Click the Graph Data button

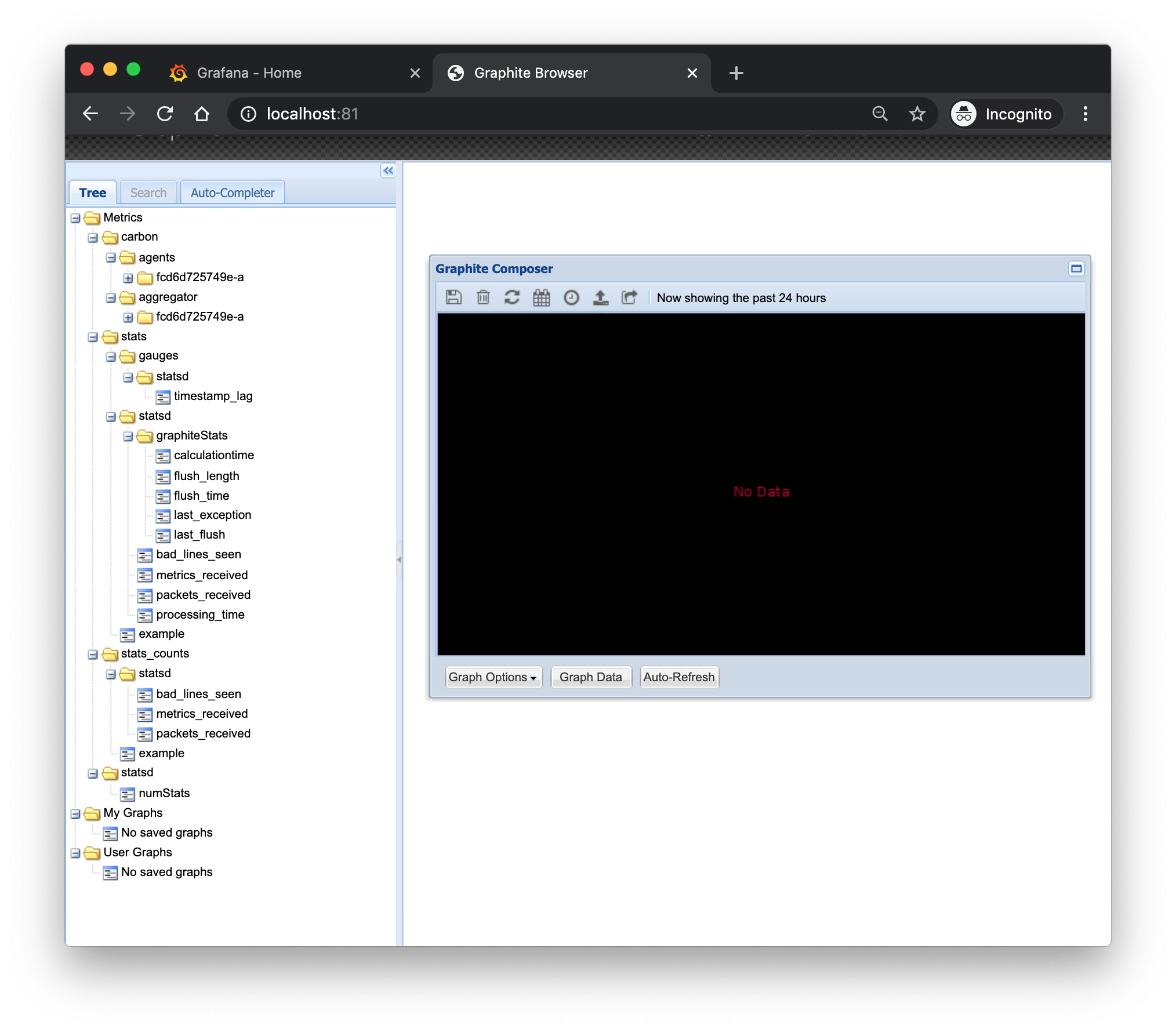[x=591, y=677]
